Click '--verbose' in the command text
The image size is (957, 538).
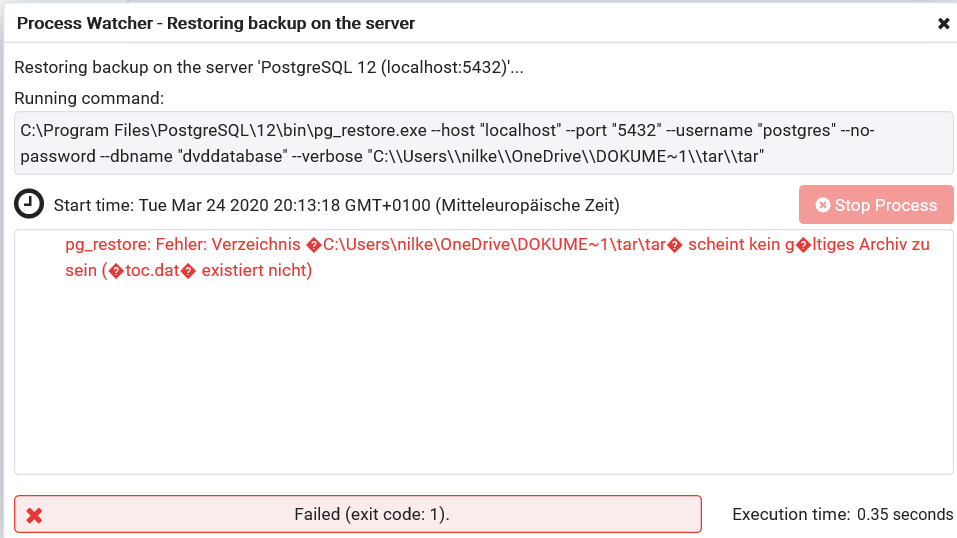click(326, 156)
